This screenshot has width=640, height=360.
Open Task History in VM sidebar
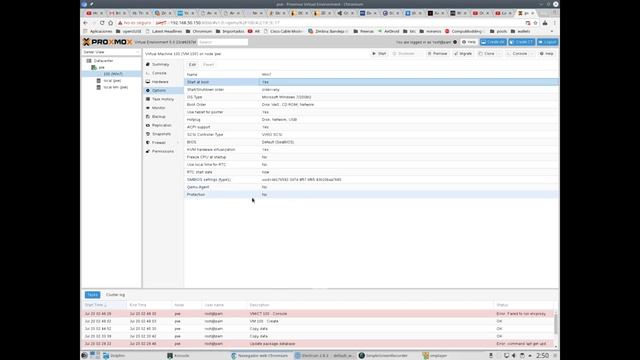(163, 99)
